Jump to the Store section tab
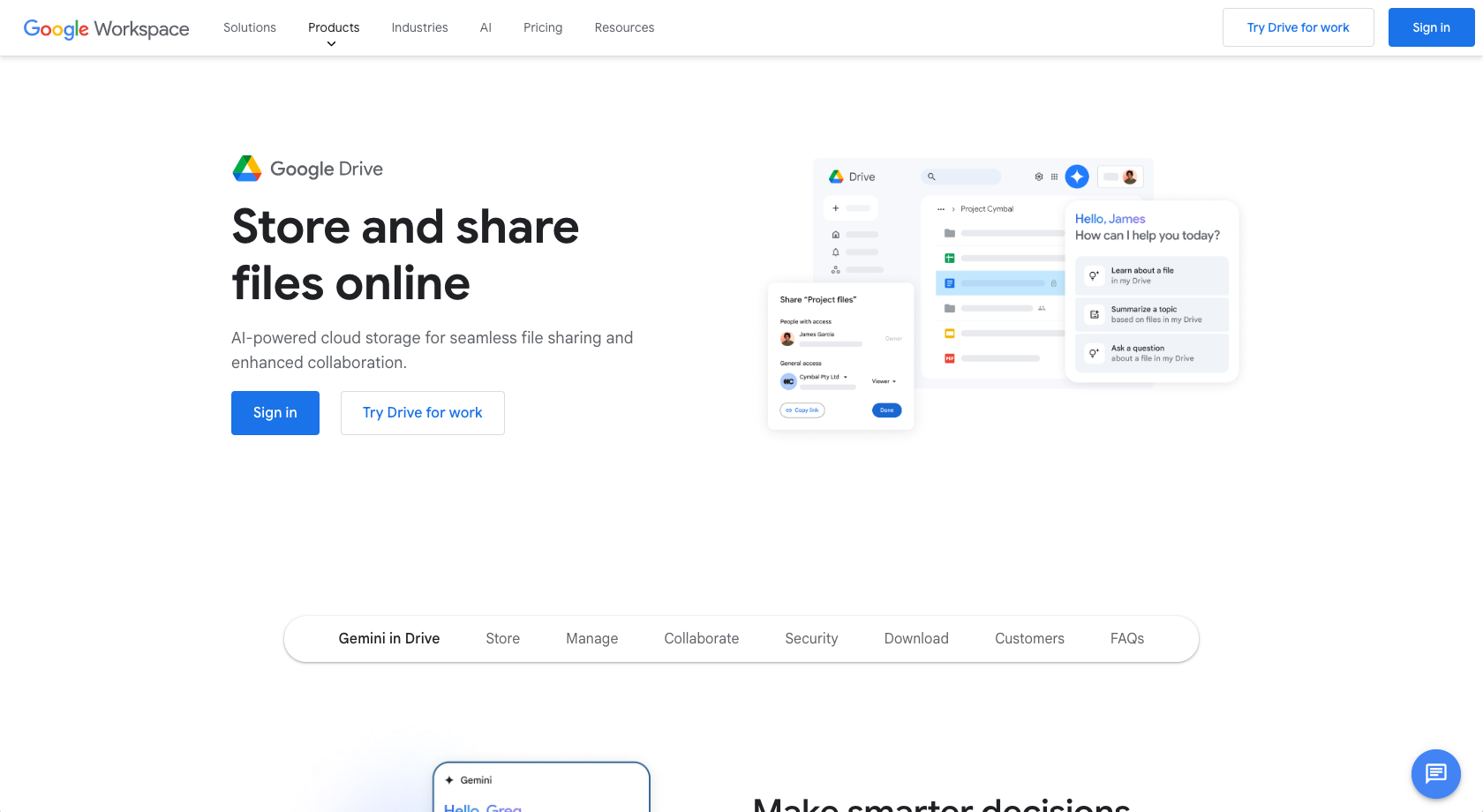The image size is (1483, 812). [503, 638]
